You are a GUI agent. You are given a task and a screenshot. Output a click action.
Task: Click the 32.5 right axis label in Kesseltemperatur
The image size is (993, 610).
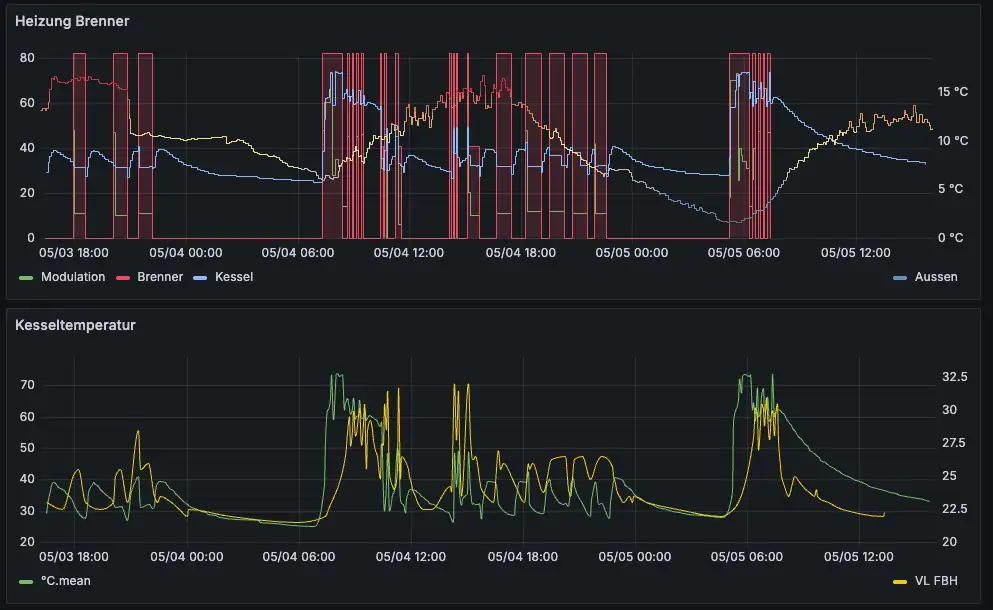pos(954,378)
